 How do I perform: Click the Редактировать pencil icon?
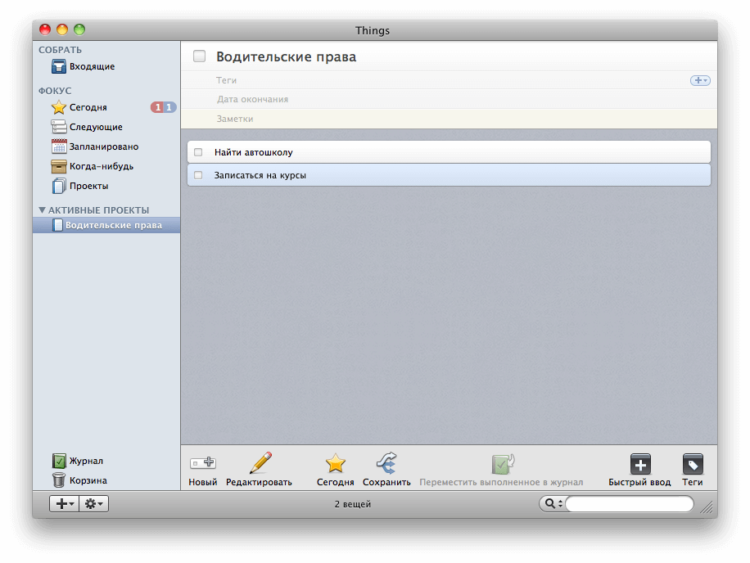tap(261, 463)
